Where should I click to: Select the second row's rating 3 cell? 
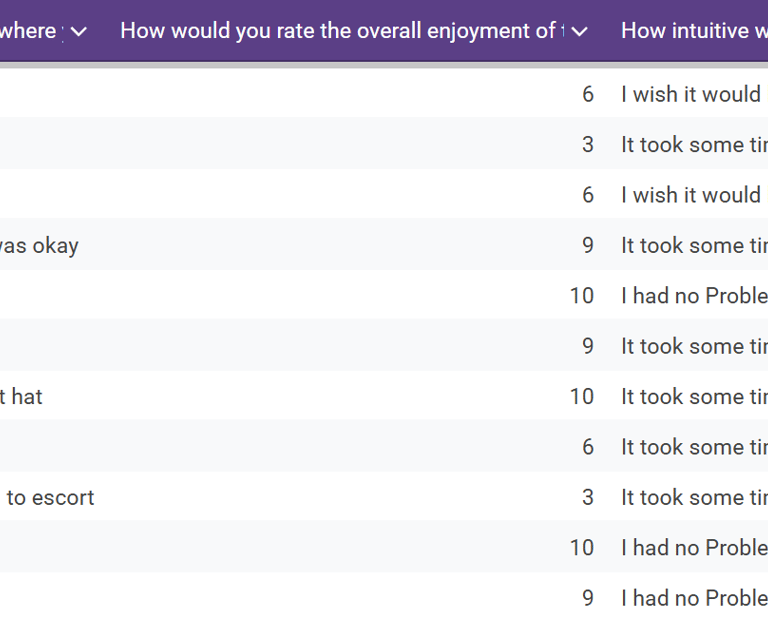point(587,144)
